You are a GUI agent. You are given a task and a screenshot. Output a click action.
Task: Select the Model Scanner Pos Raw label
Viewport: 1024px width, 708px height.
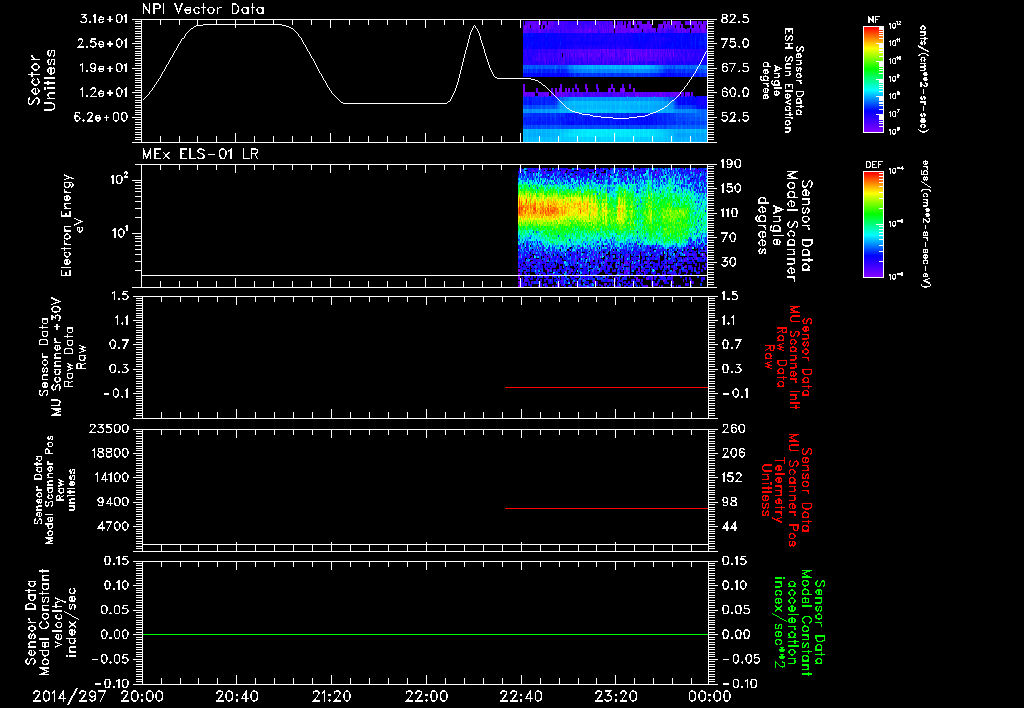tap(56, 490)
